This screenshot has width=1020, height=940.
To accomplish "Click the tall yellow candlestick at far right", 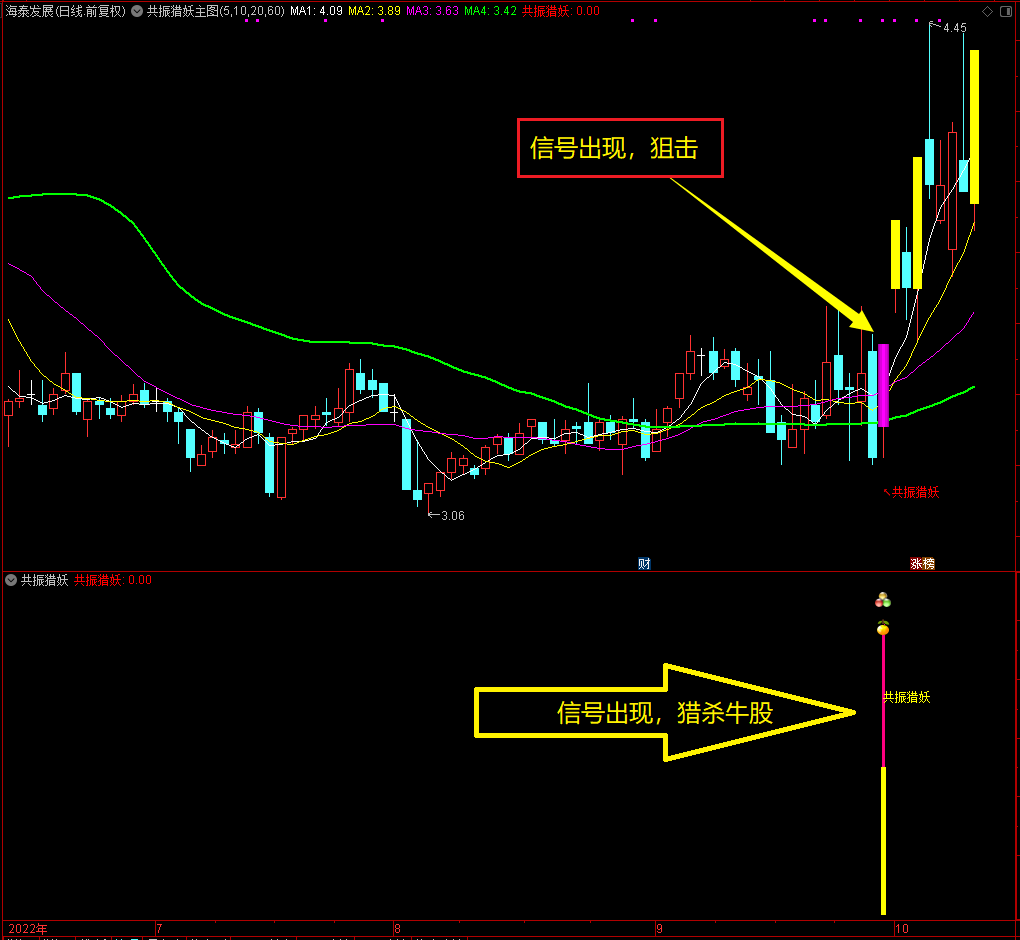I will (974, 127).
